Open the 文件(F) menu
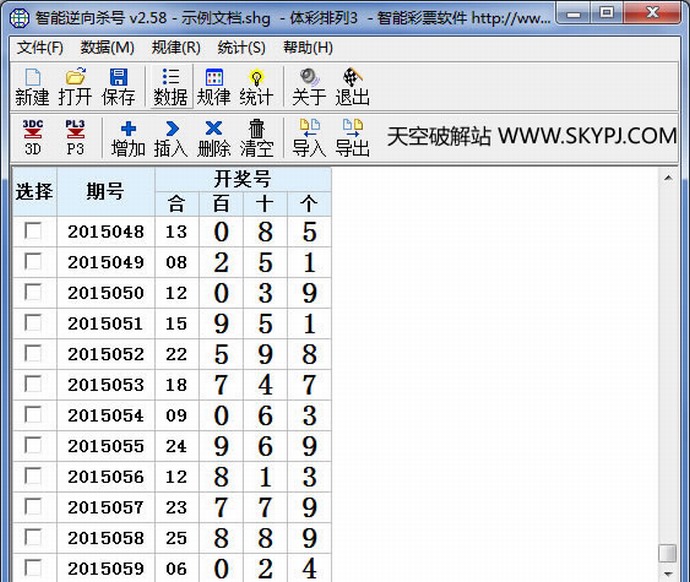 40,47
